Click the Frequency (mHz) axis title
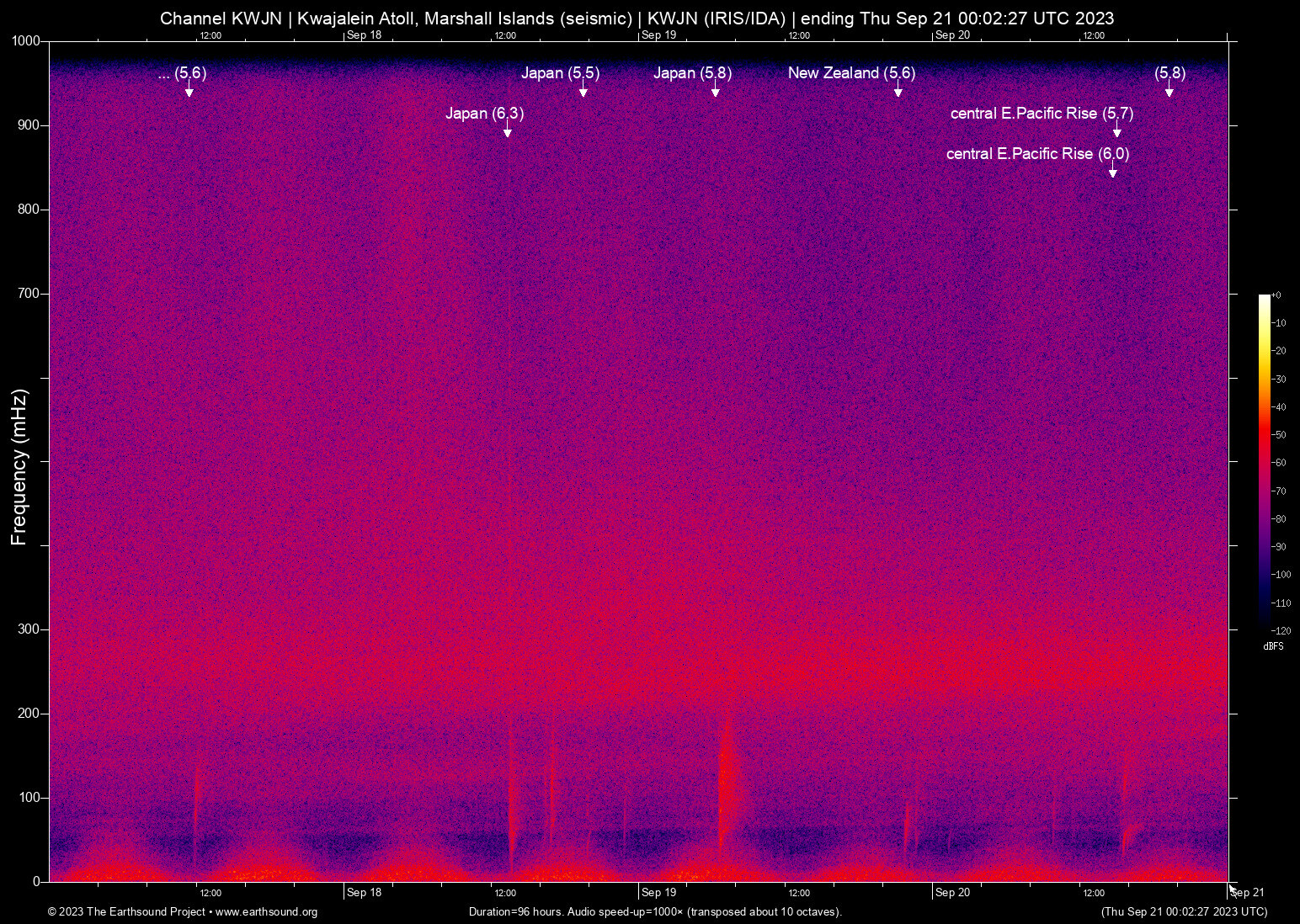 click(x=19, y=467)
